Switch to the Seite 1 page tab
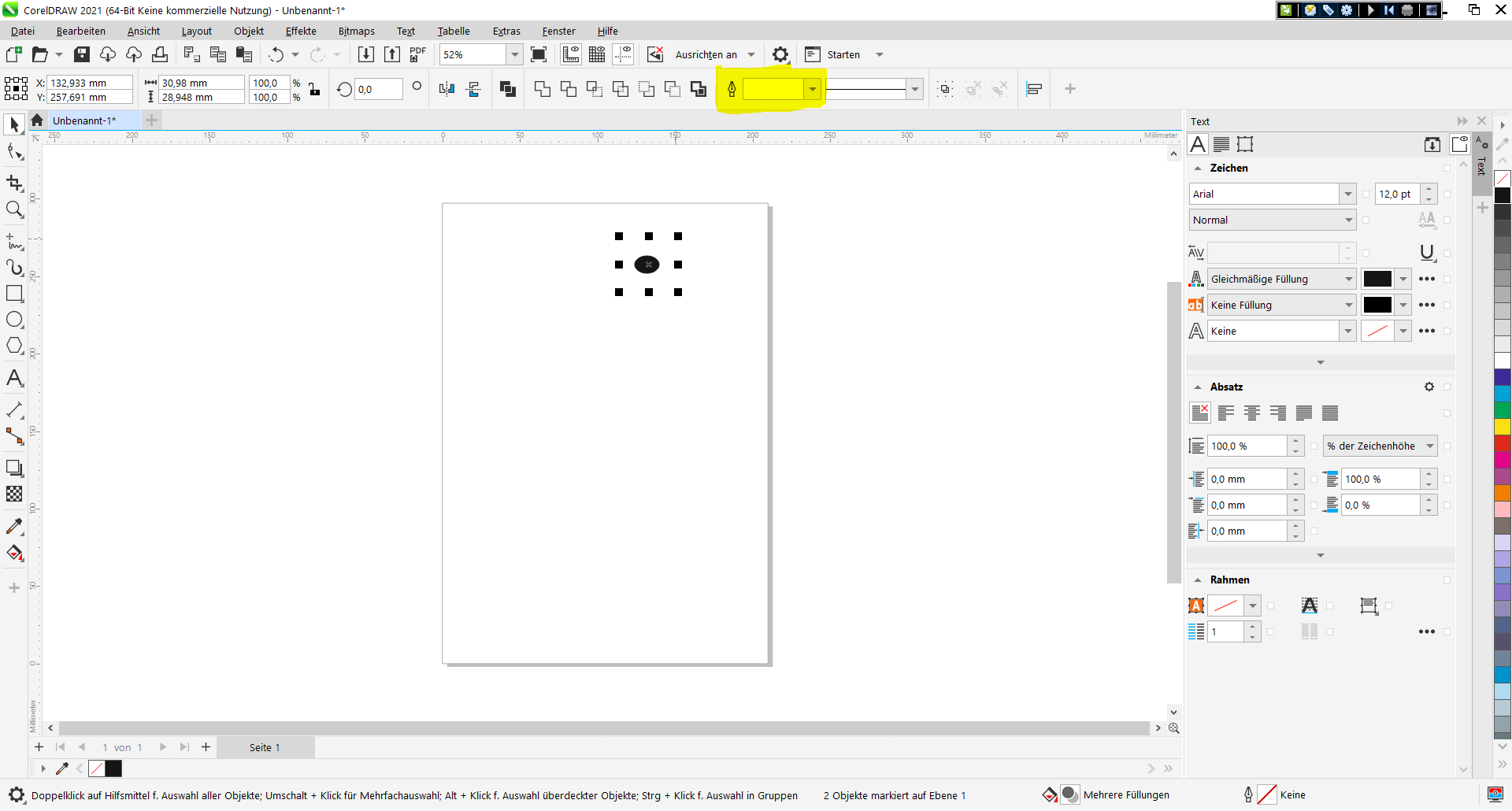This screenshot has width=1512, height=811. tap(265, 747)
